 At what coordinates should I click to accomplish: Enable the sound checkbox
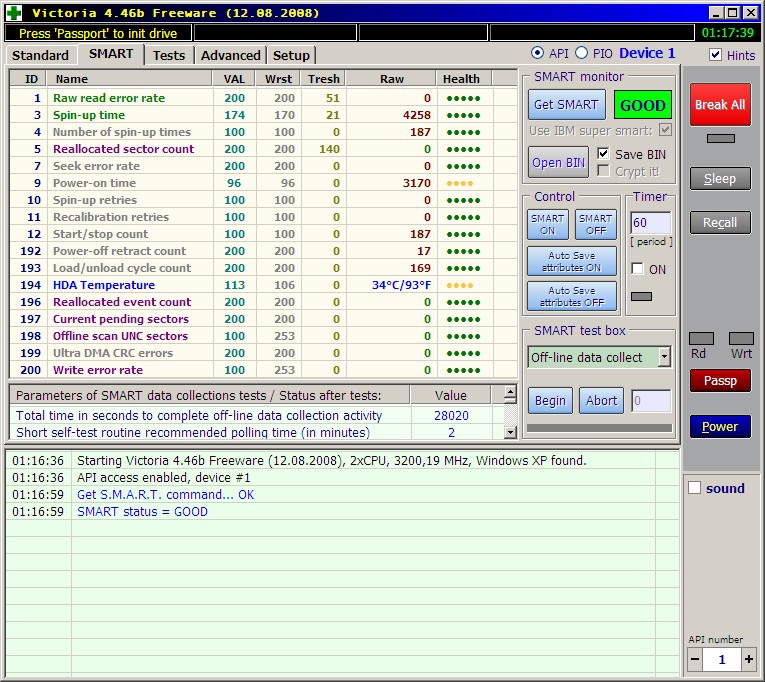pos(695,488)
